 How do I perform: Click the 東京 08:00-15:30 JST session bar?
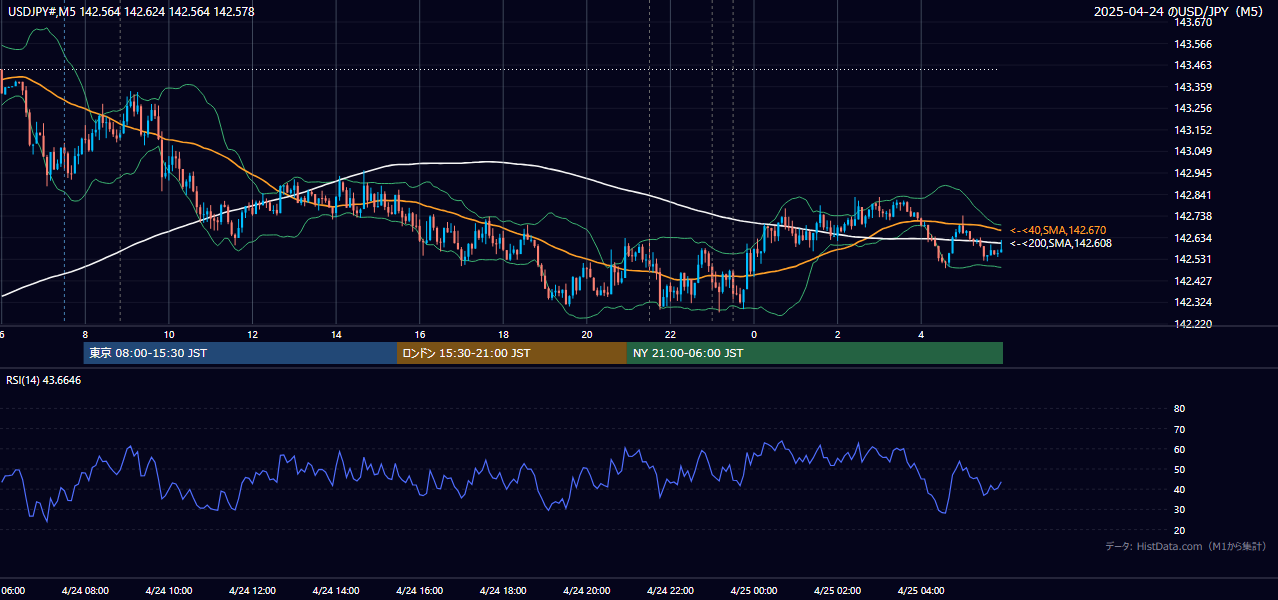tap(240, 353)
